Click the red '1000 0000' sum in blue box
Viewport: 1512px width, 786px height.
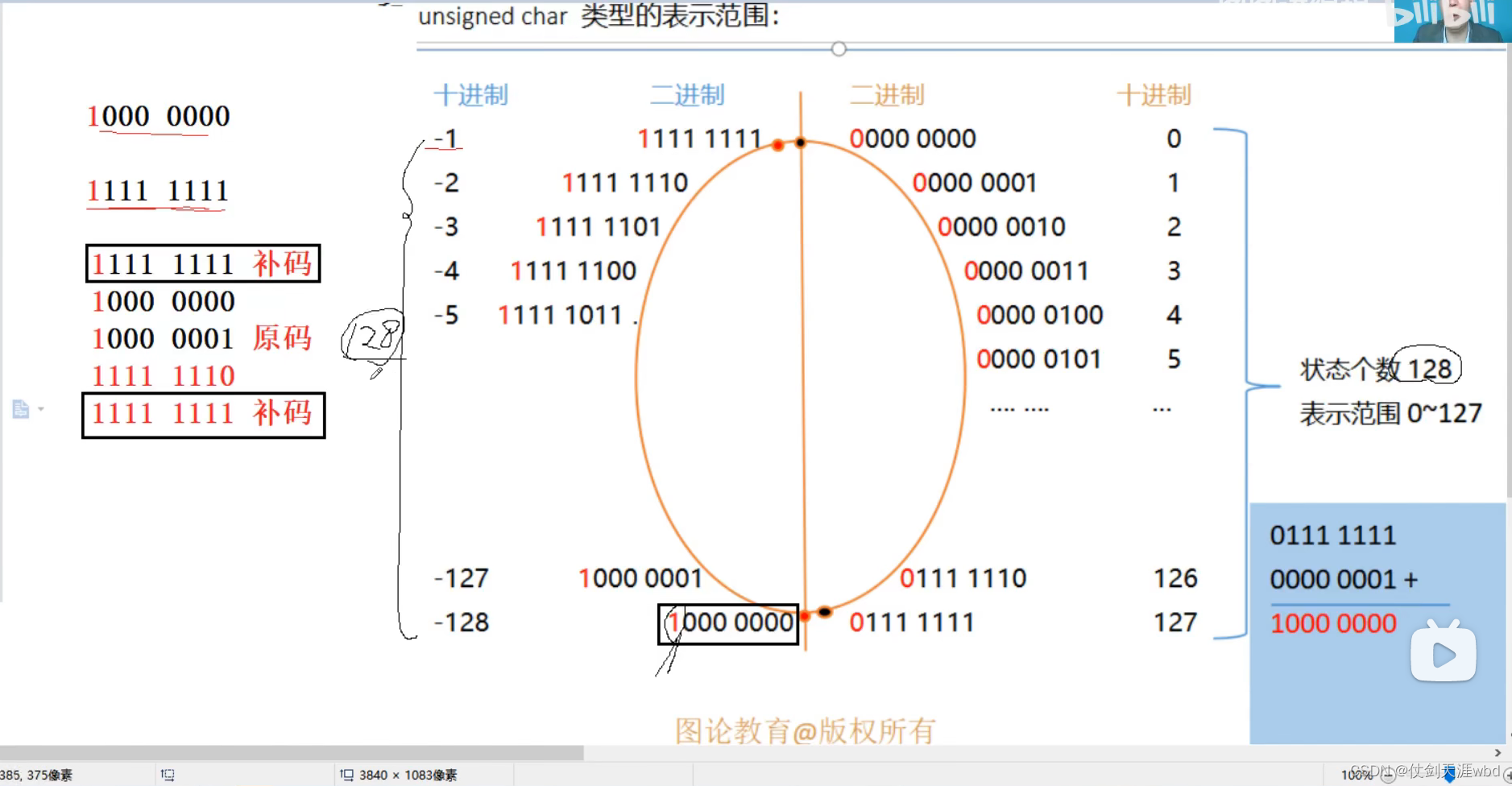pyautogui.click(x=1333, y=623)
